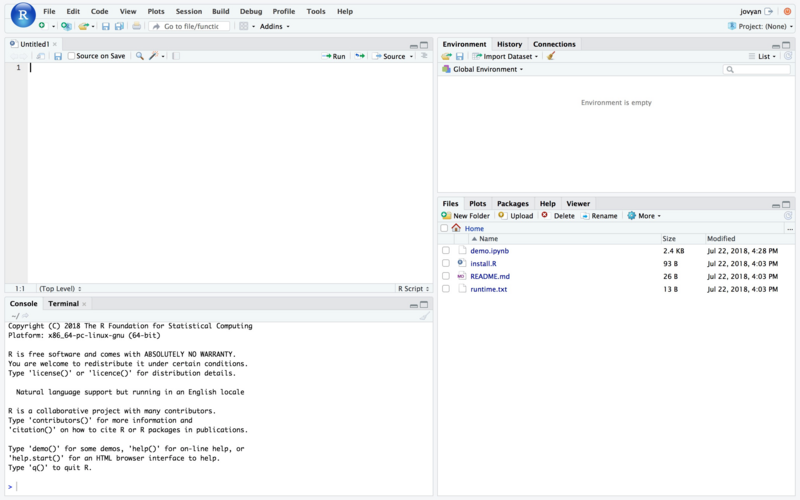Image resolution: width=800 pixels, height=500 pixels.
Task: Open the install.R file link
Action: pyautogui.click(x=483, y=264)
